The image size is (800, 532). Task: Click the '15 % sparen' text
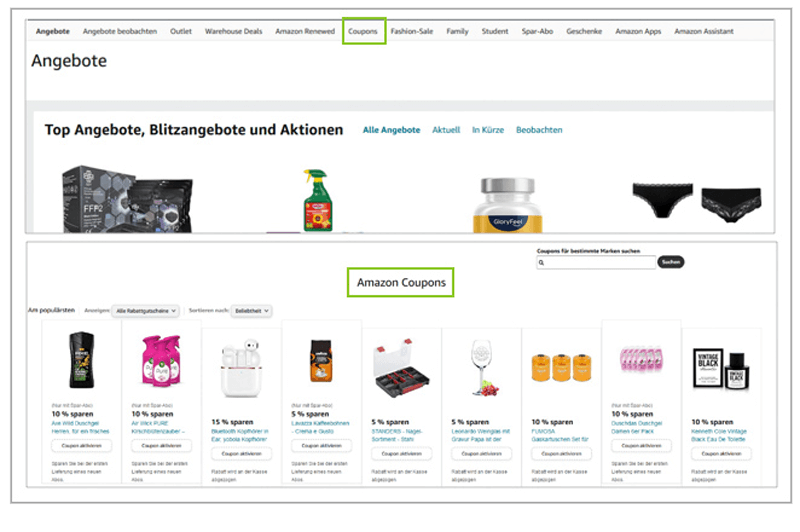tap(232, 422)
